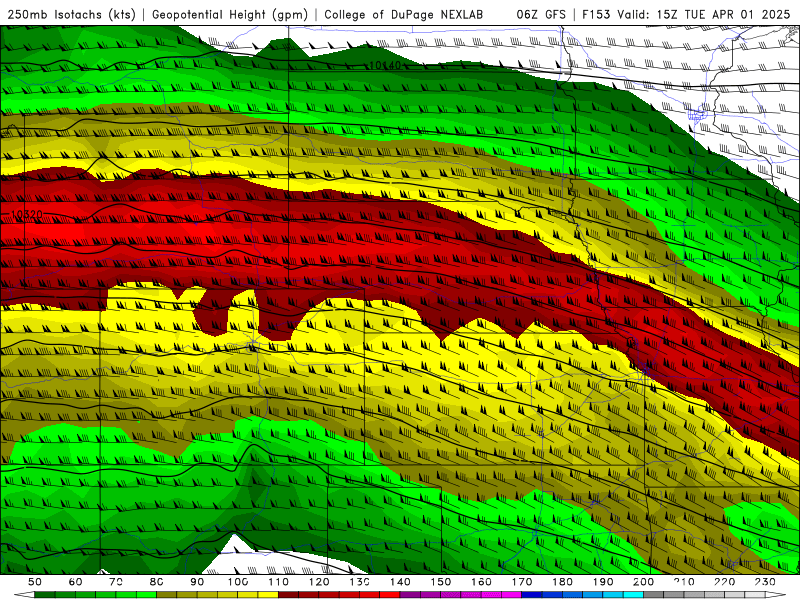Click the bright red swatch just before 140
The image size is (800, 600).
click(x=390, y=595)
